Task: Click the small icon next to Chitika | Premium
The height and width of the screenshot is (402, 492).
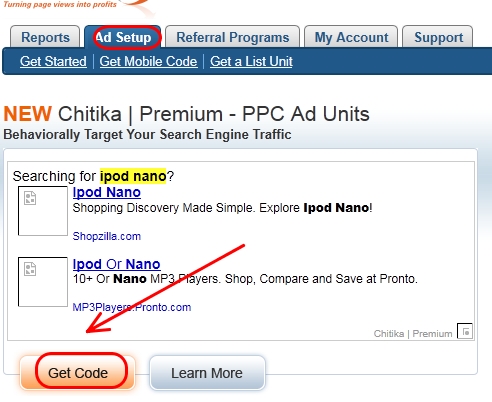Action: coord(465,331)
